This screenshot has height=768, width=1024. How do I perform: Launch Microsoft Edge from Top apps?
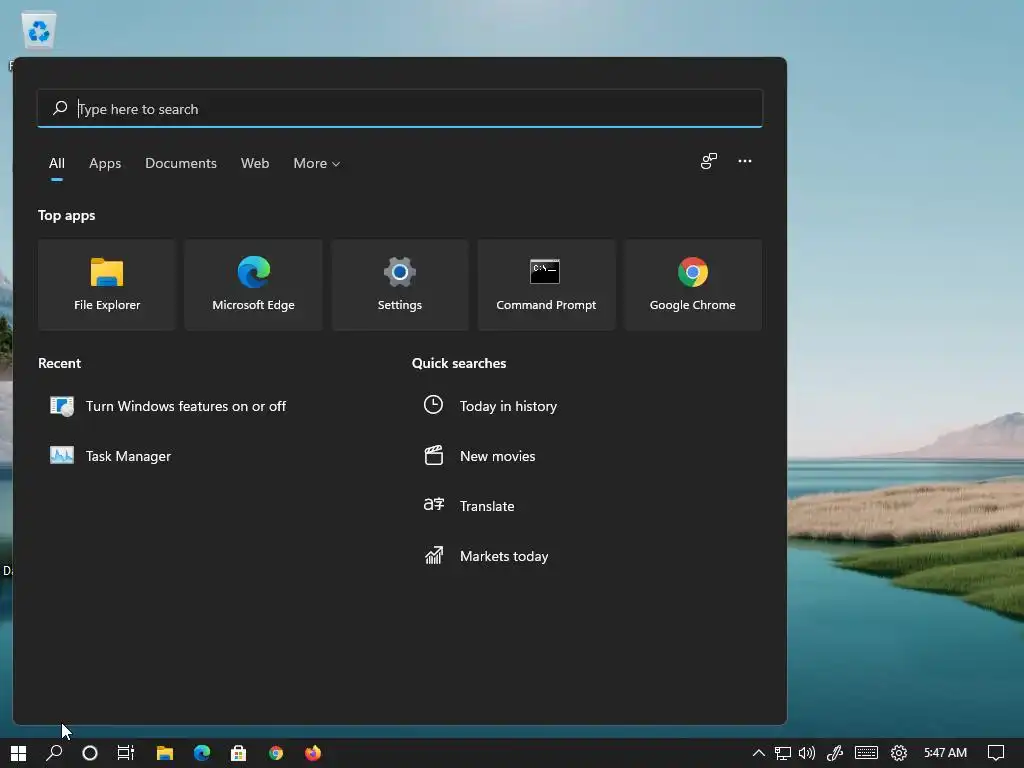[x=253, y=285]
